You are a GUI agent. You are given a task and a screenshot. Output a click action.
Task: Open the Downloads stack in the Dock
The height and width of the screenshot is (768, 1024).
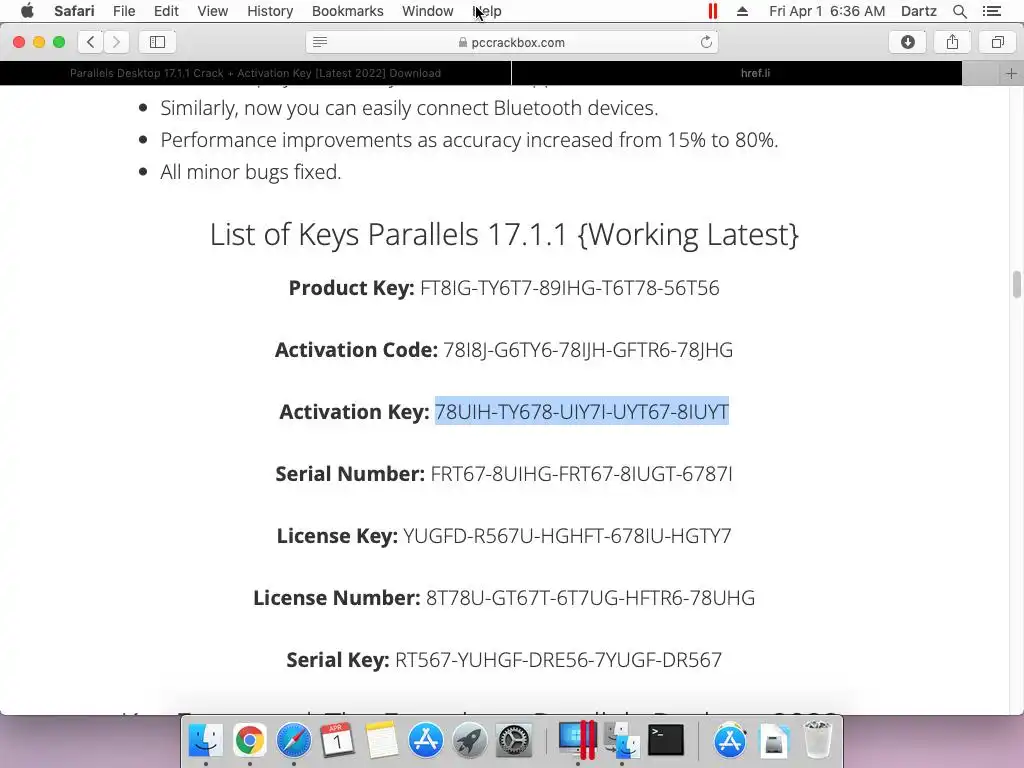(x=773, y=740)
